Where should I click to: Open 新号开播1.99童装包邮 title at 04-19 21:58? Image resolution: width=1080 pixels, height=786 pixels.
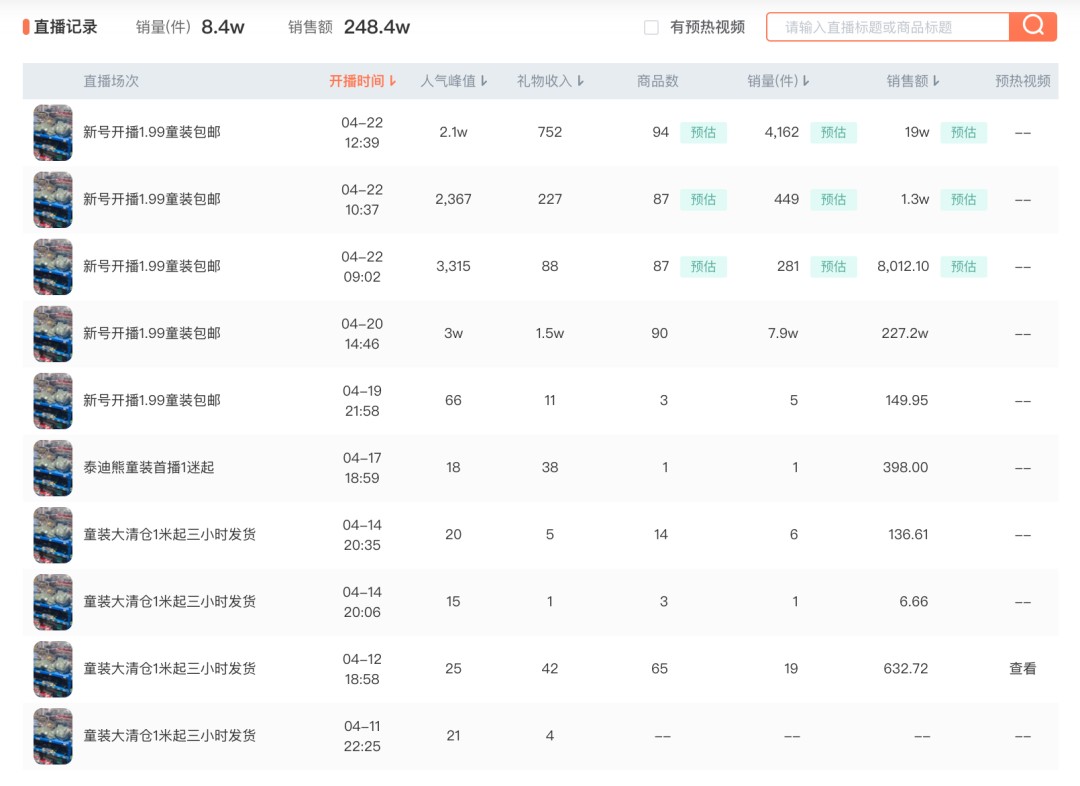(152, 400)
